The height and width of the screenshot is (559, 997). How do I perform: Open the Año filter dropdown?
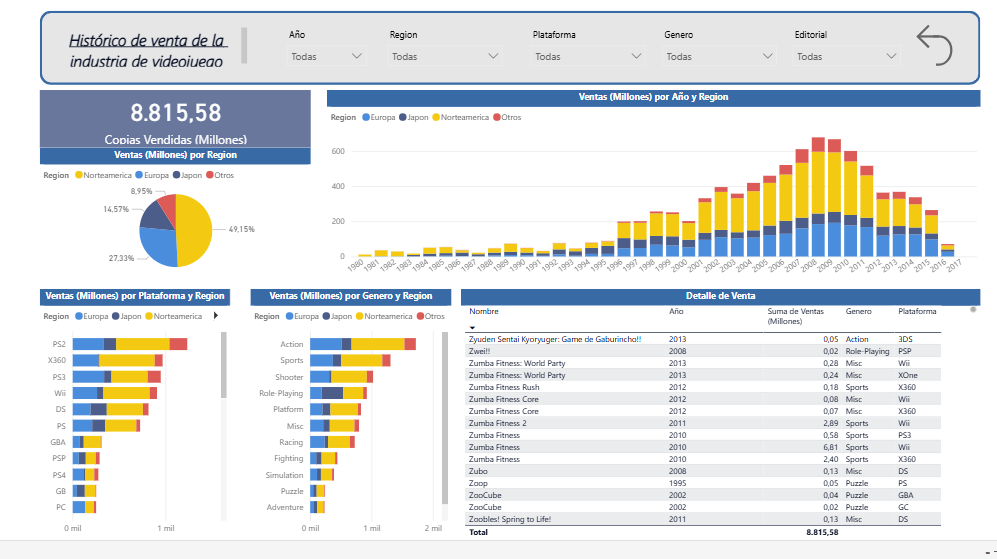(x=327, y=57)
